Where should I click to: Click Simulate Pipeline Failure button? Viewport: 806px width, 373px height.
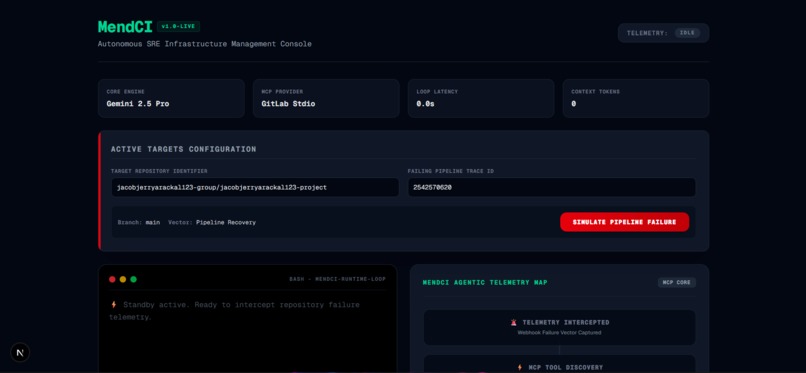point(624,222)
